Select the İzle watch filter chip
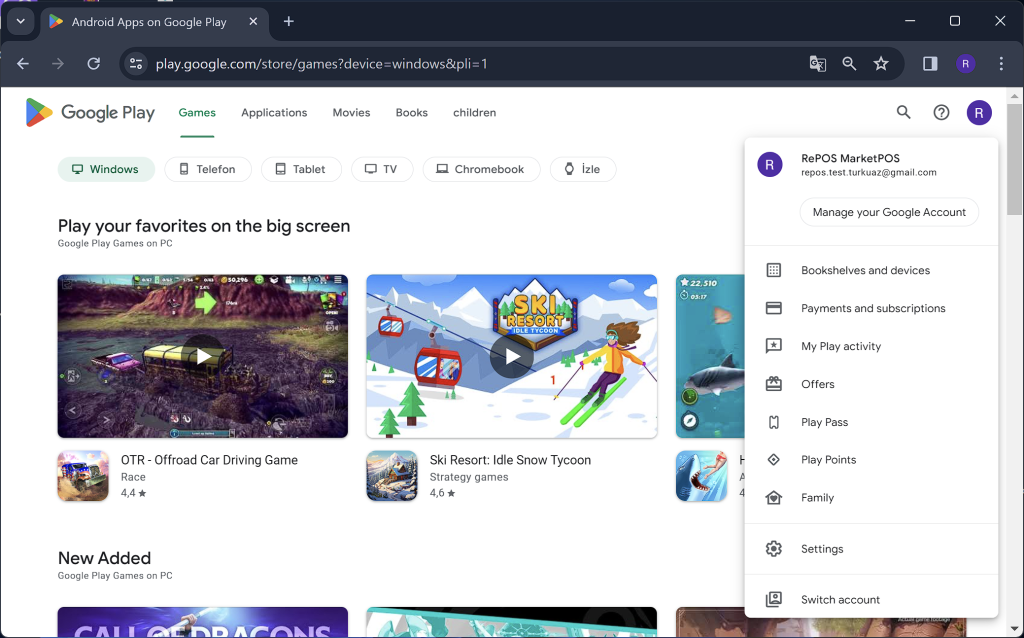 [x=583, y=169]
